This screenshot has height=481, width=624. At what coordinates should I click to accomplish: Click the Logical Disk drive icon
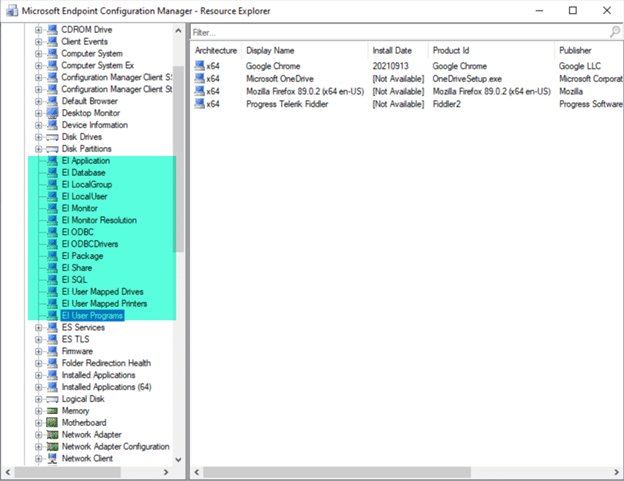pos(52,399)
